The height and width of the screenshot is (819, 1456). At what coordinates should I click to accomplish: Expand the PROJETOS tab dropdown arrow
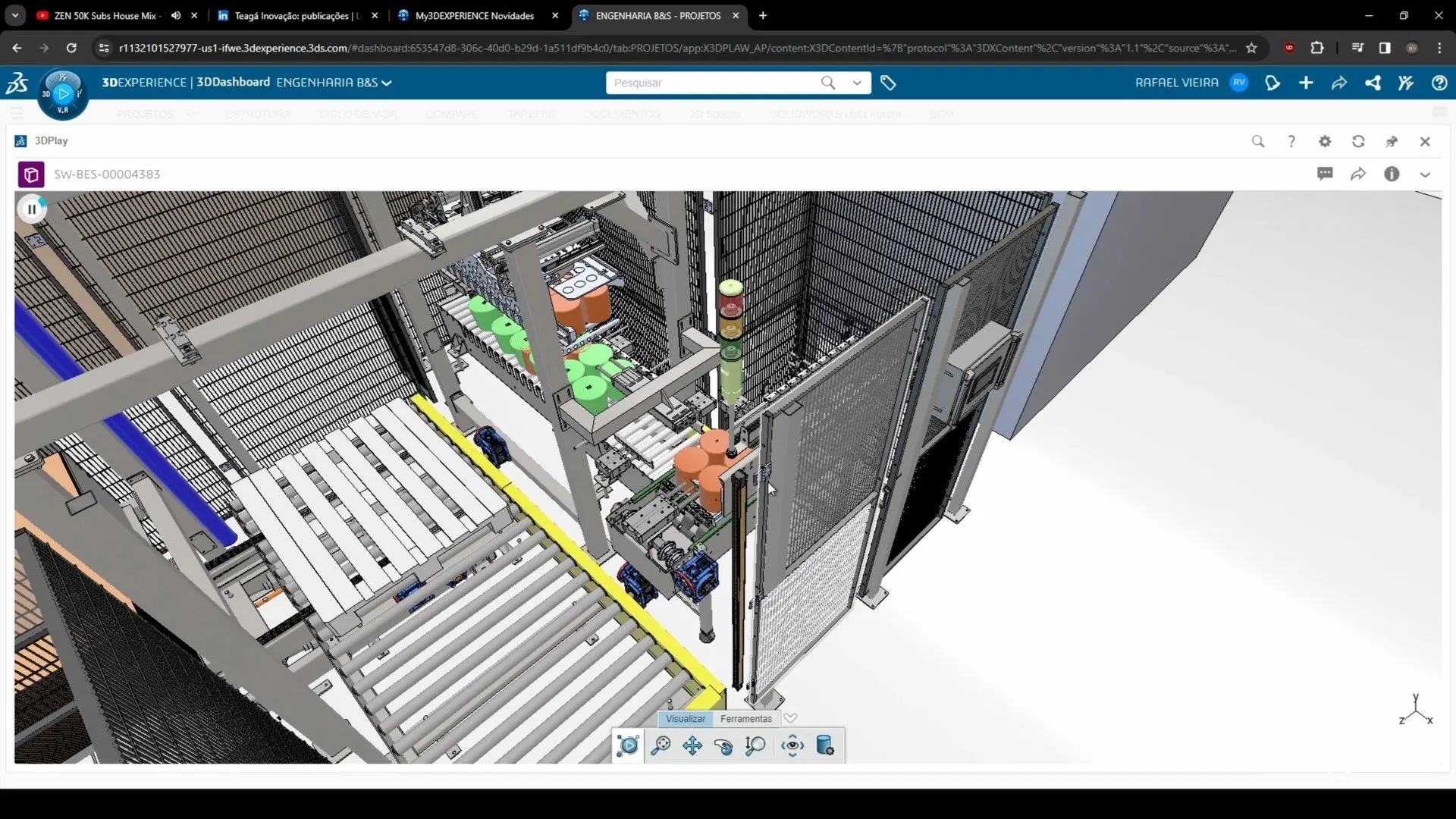(x=190, y=114)
